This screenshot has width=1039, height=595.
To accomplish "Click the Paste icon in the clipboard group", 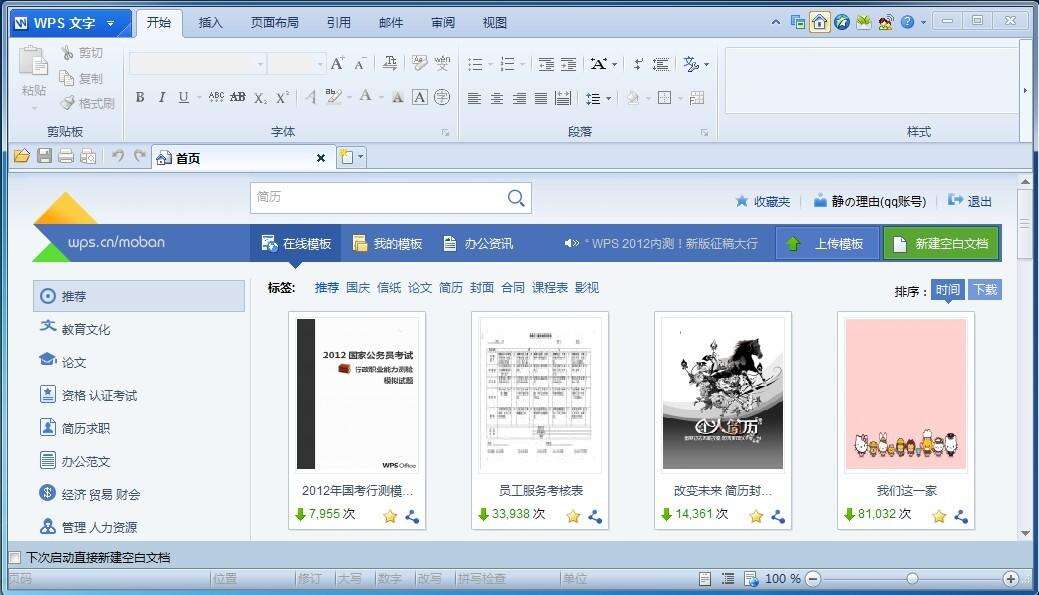I will click(x=33, y=61).
